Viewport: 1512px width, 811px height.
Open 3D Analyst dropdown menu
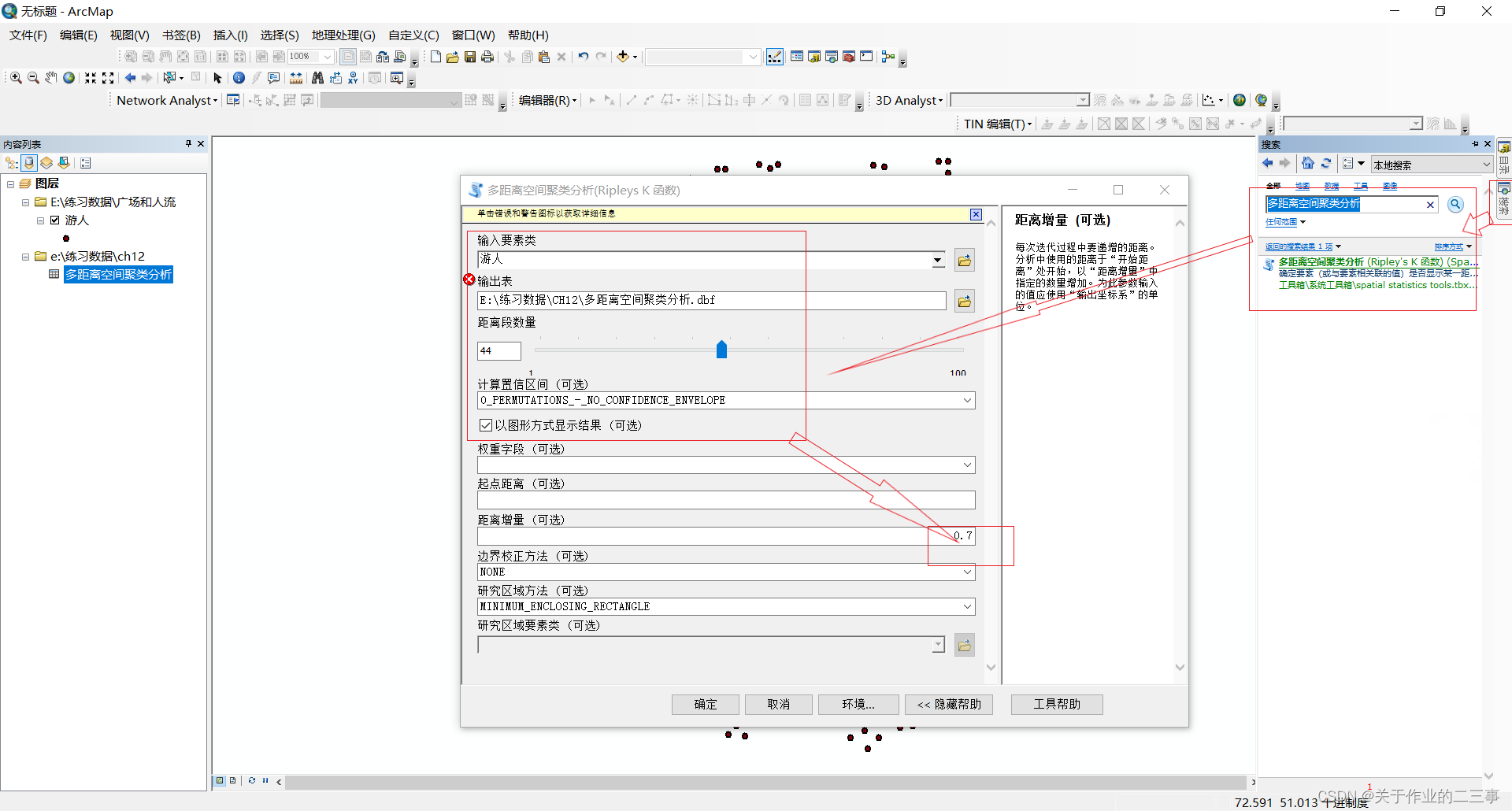[x=909, y=100]
